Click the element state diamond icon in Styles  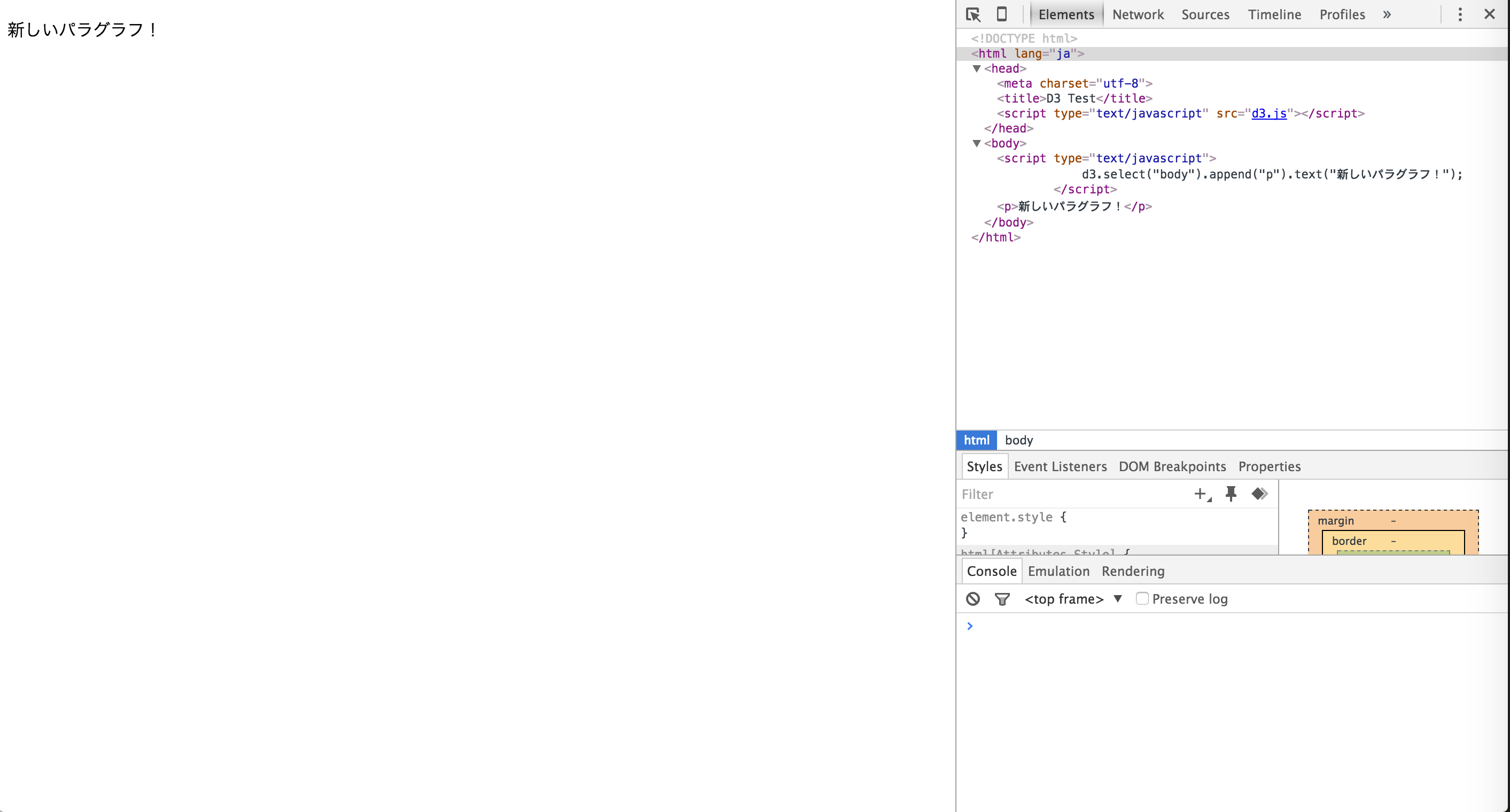pos(1258,494)
